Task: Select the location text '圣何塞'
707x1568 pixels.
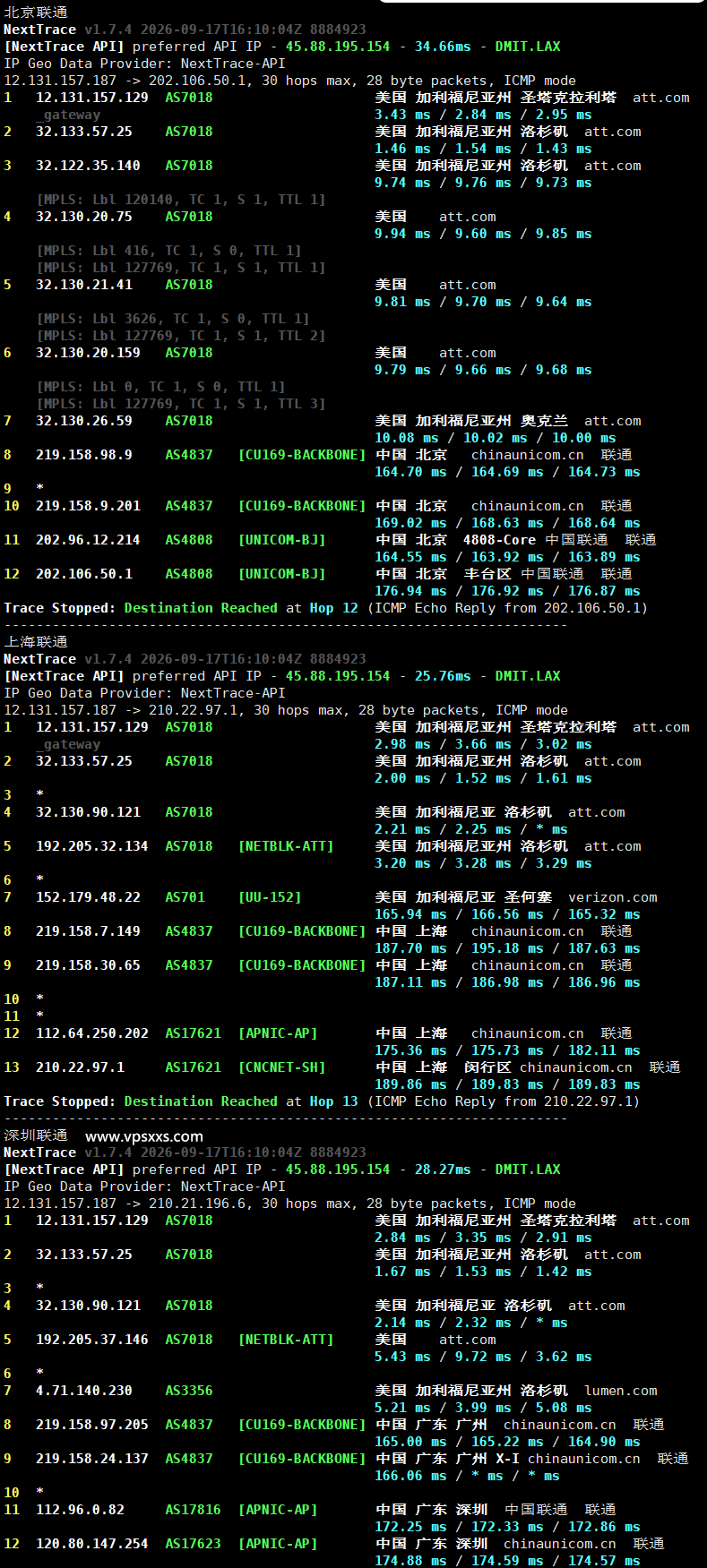Action: point(528,897)
